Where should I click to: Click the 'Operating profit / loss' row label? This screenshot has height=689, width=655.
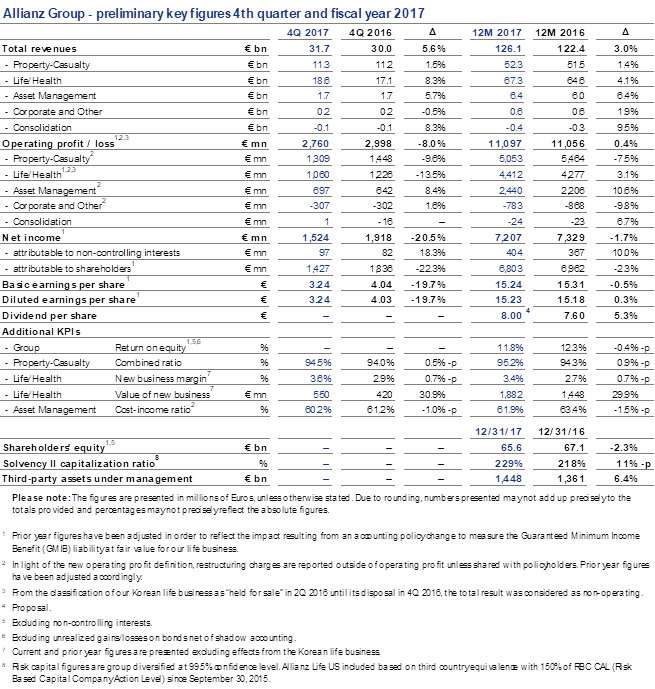tap(58, 144)
